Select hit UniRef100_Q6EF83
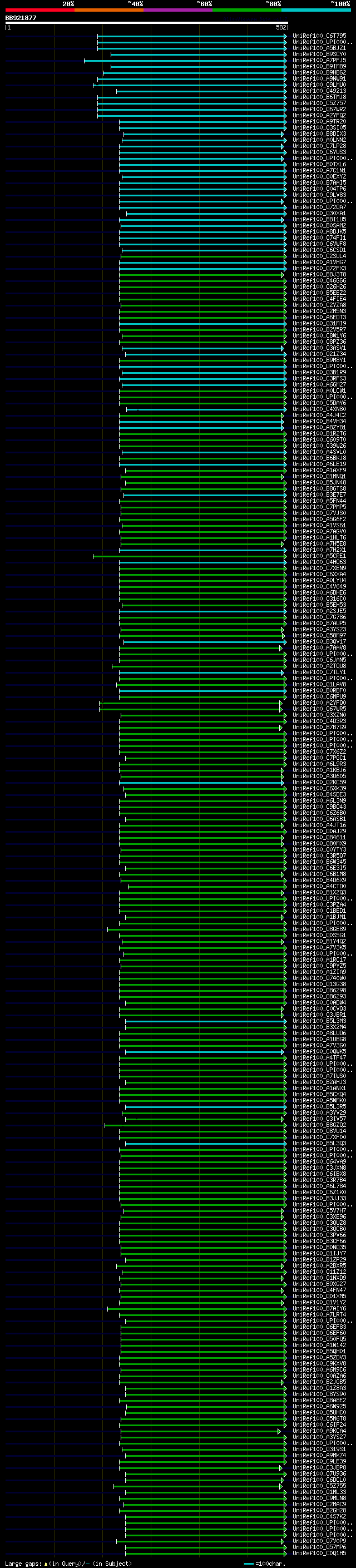This screenshot has width=356, height=1568. [x=319, y=1327]
